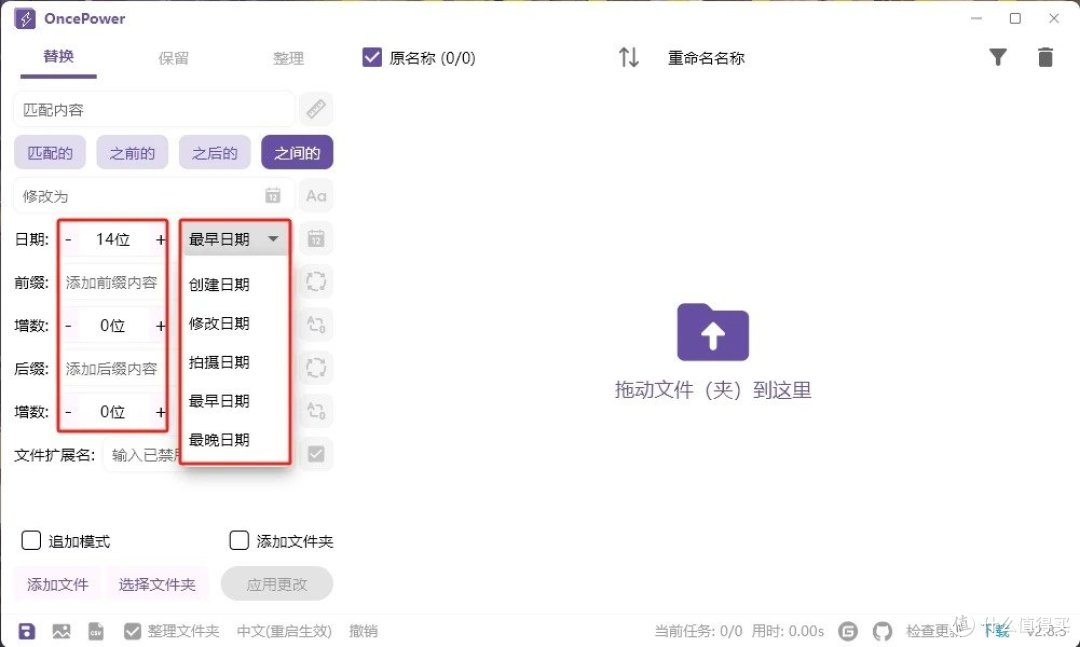
Task: Select the 之前的 mode toggle
Action: tap(132, 152)
